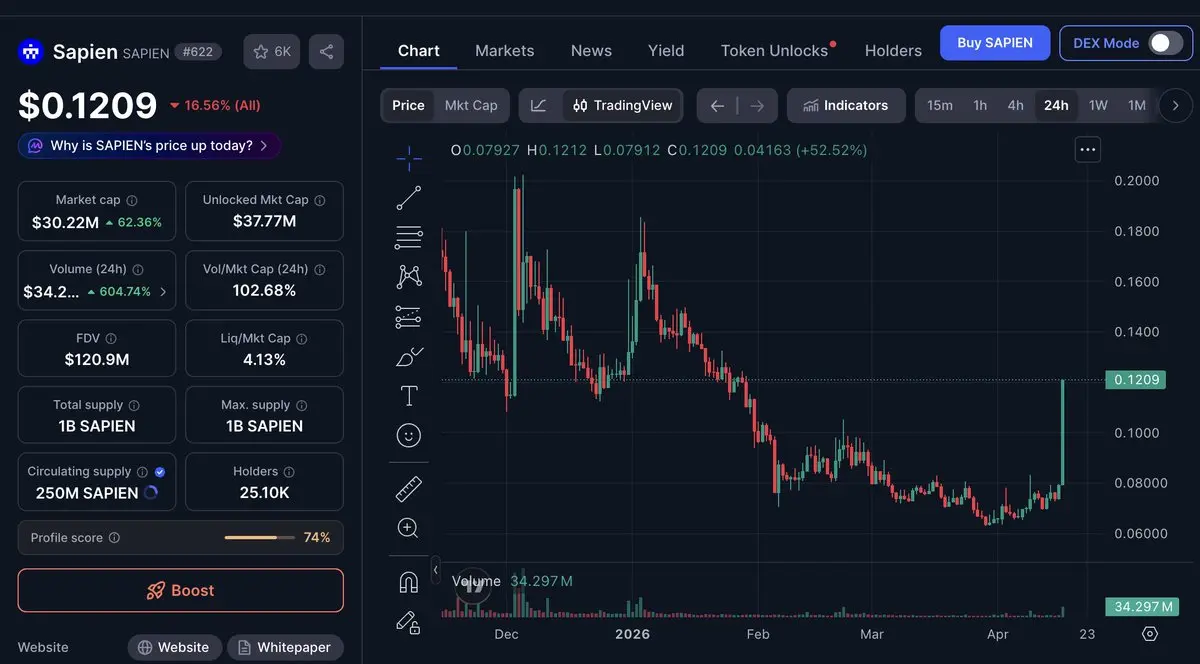Click the redo arrow button

pyautogui.click(x=757, y=105)
